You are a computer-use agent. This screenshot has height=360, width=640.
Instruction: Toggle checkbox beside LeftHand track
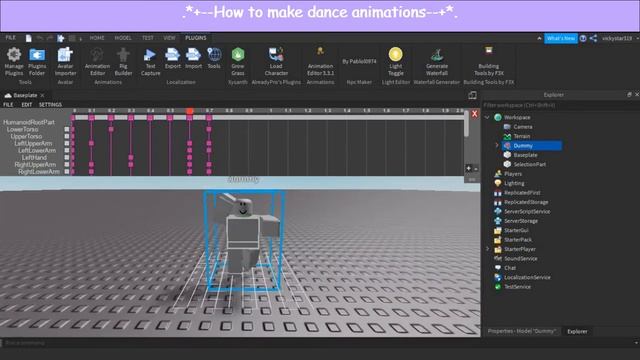(x=67, y=158)
